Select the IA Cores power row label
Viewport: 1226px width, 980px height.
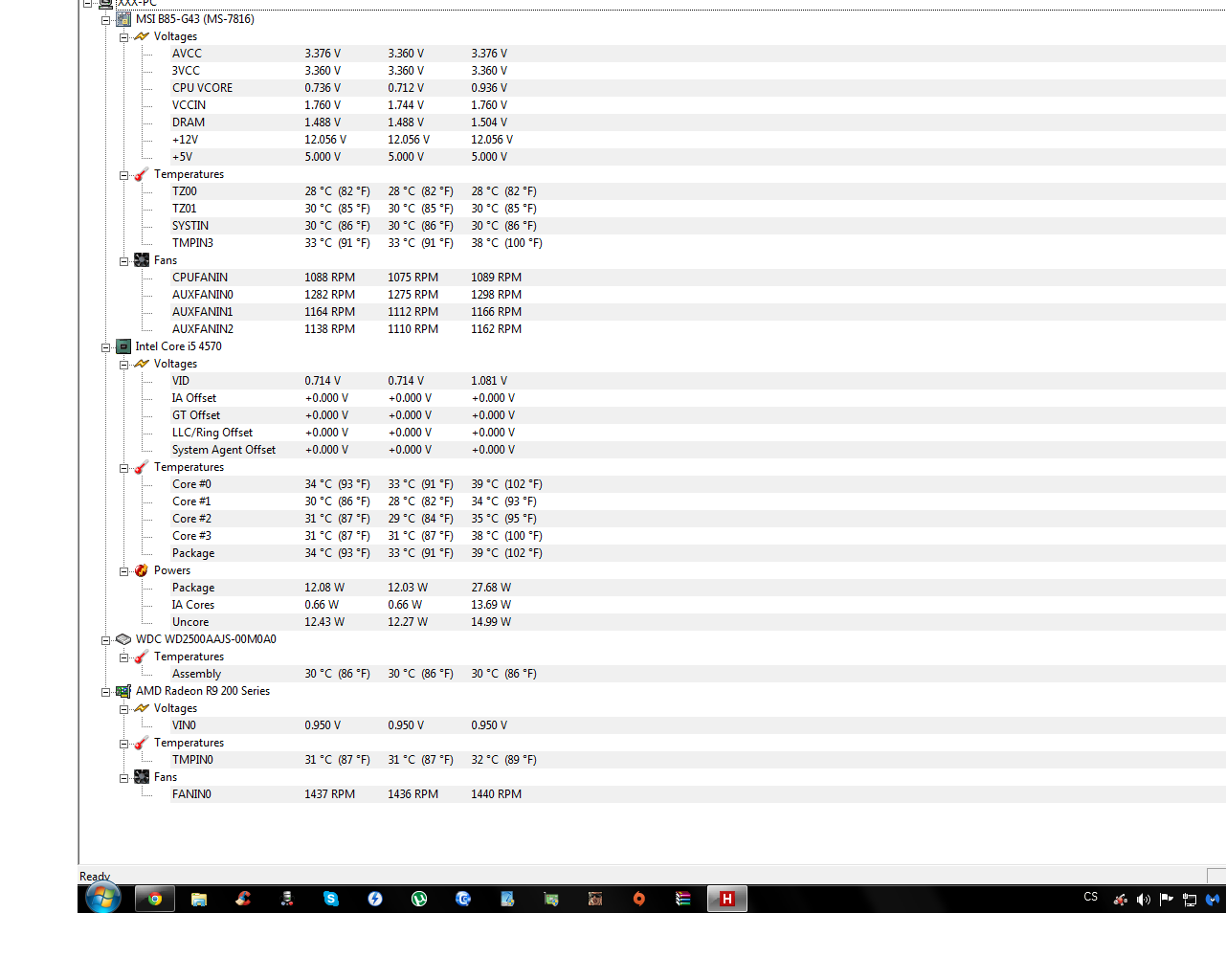click(193, 605)
